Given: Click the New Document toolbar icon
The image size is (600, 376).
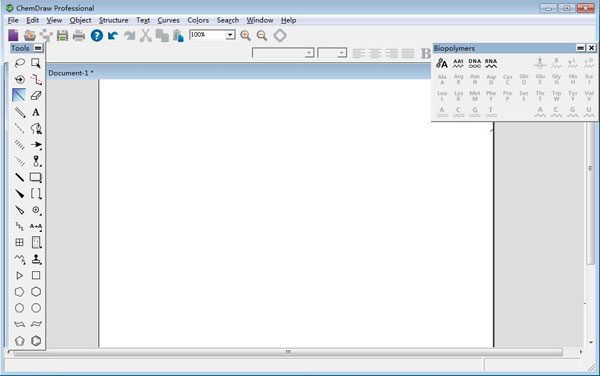Looking at the screenshot, I should [13, 35].
